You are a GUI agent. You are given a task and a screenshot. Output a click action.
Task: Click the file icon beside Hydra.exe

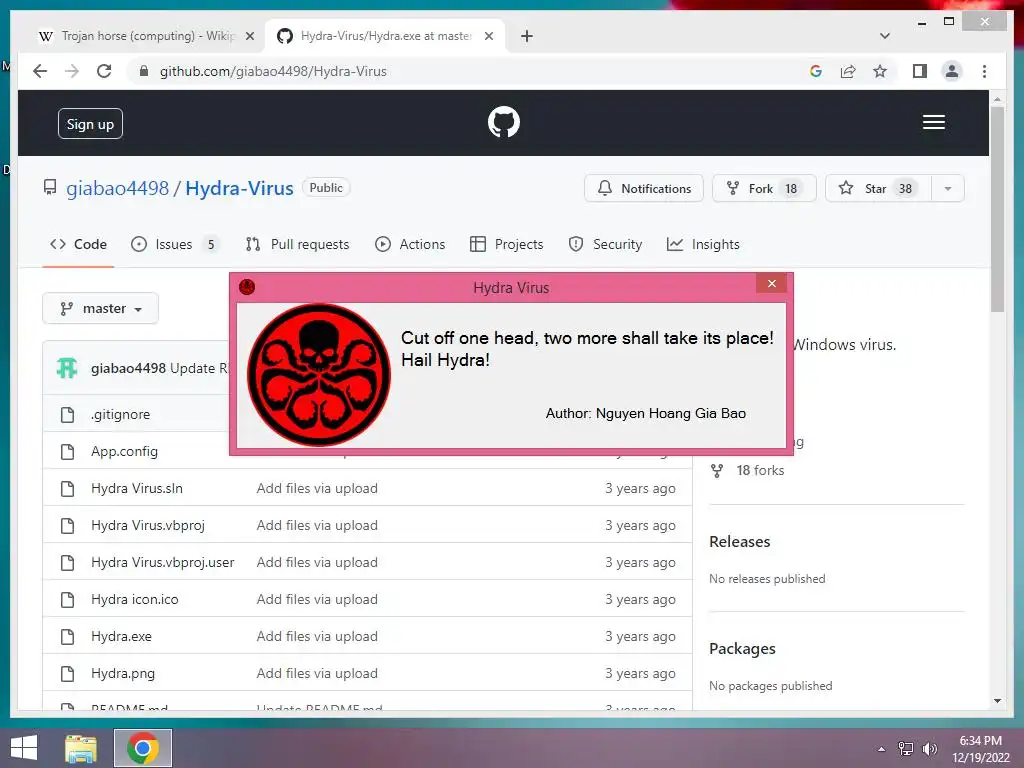point(67,637)
